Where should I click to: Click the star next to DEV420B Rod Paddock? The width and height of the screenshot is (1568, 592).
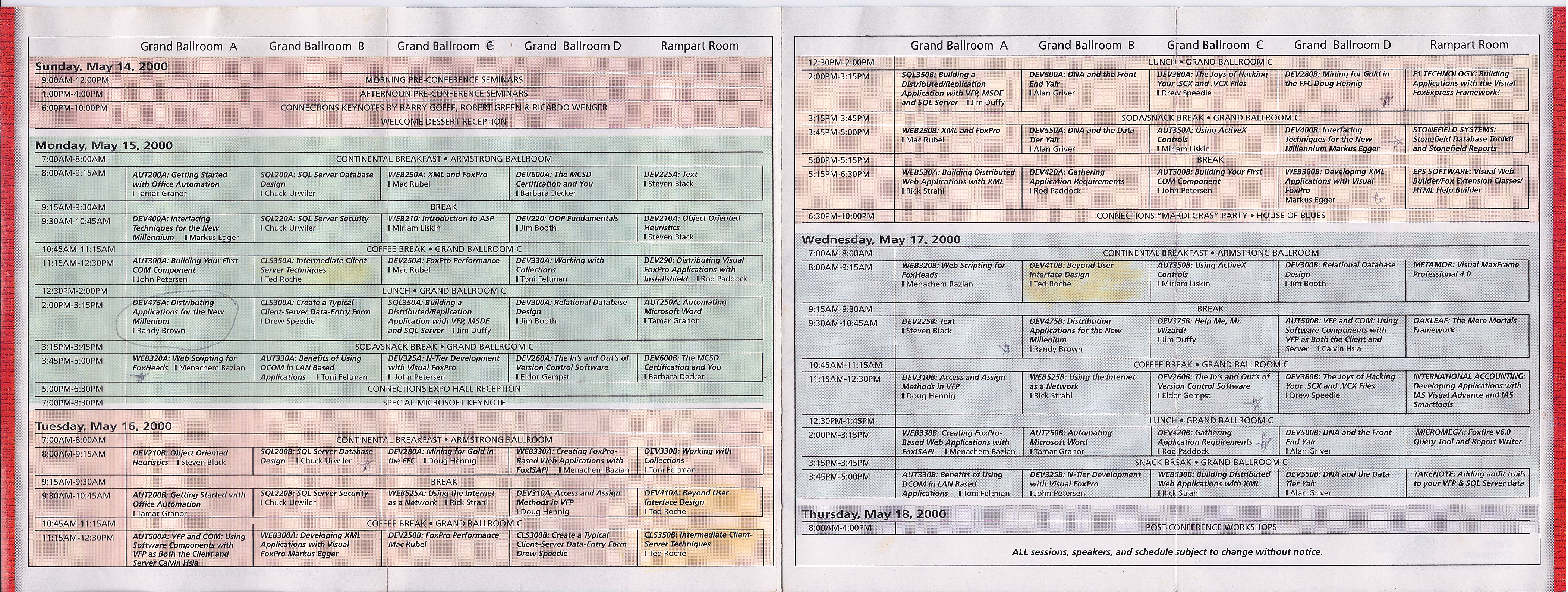pos(1264,443)
